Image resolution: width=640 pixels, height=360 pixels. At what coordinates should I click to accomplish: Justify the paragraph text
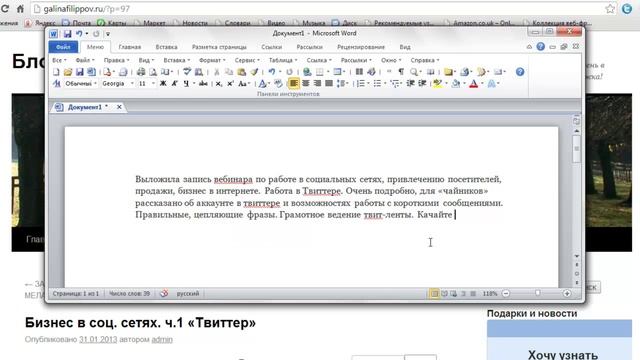click(329, 84)
